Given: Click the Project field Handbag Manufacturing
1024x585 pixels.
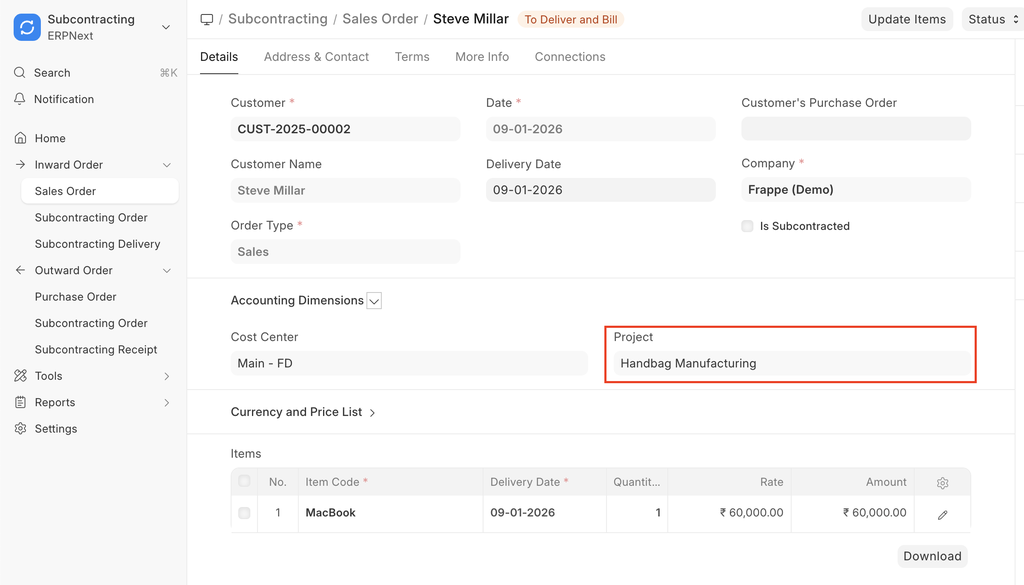Looking at the screenshot, I should coord(790,364).
